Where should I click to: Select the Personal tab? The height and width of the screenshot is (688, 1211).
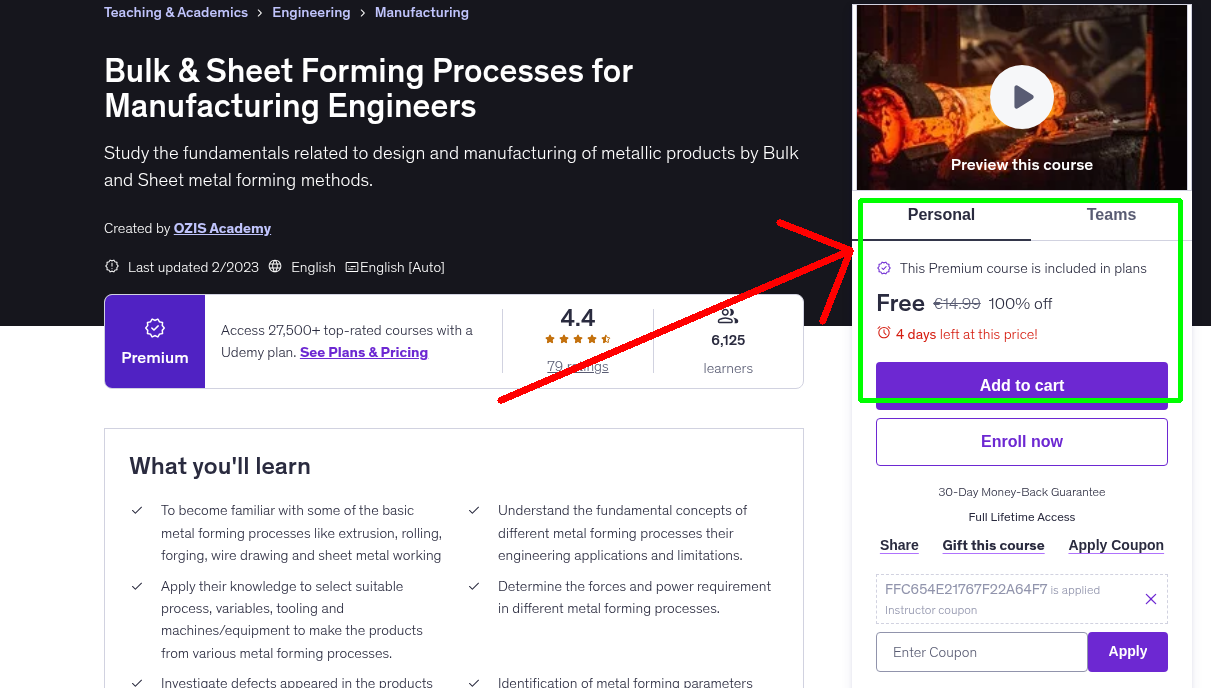(941, 214)
